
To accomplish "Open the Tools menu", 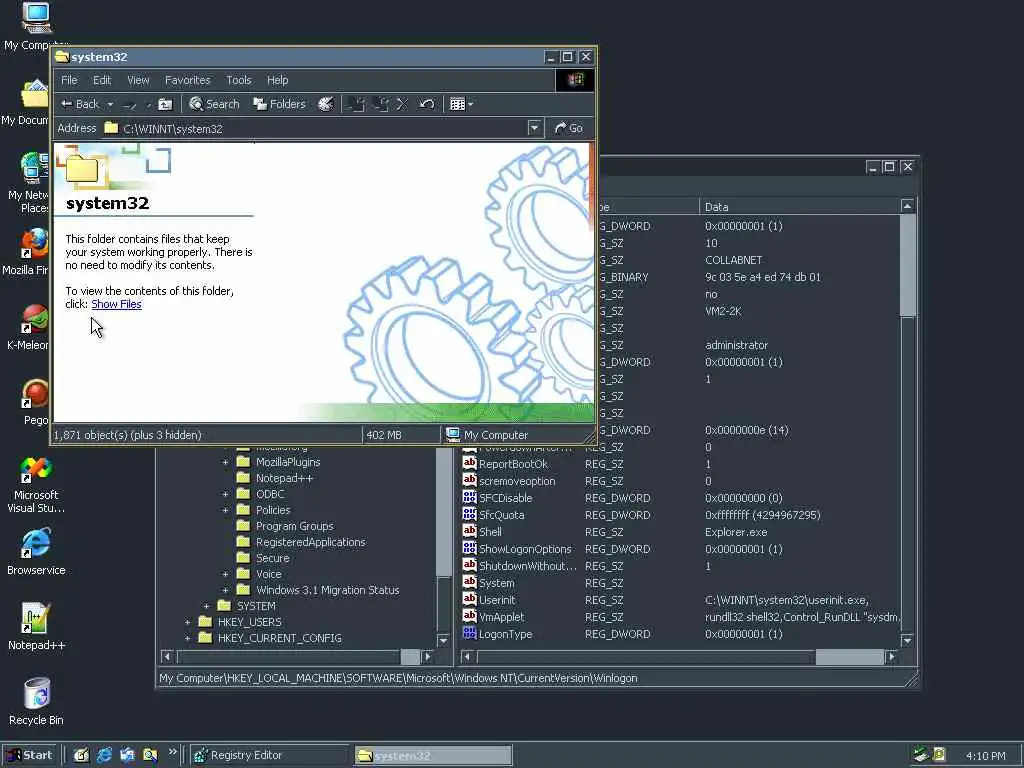I will 238,80.
